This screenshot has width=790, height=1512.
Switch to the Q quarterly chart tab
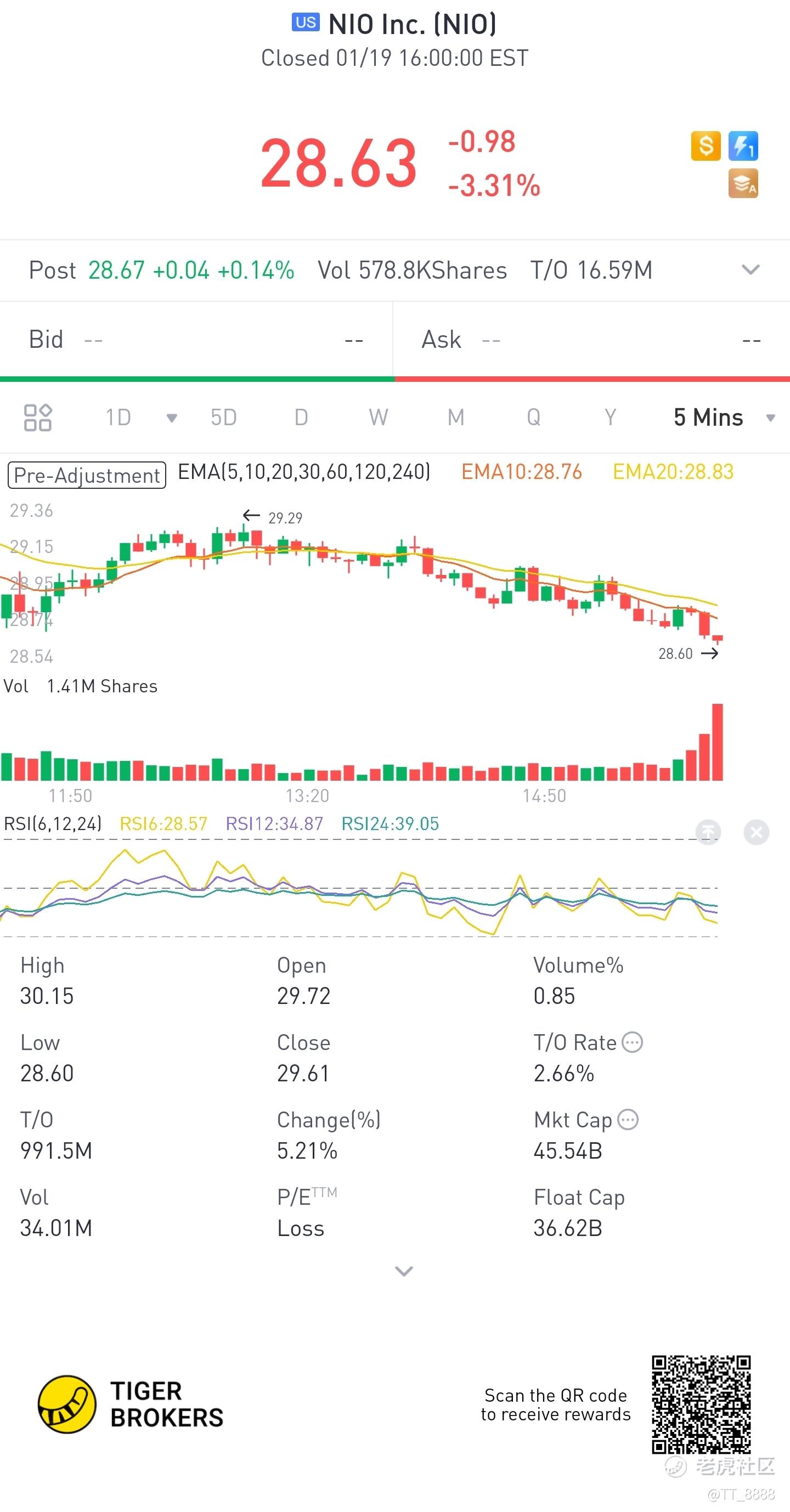[533, 418]
